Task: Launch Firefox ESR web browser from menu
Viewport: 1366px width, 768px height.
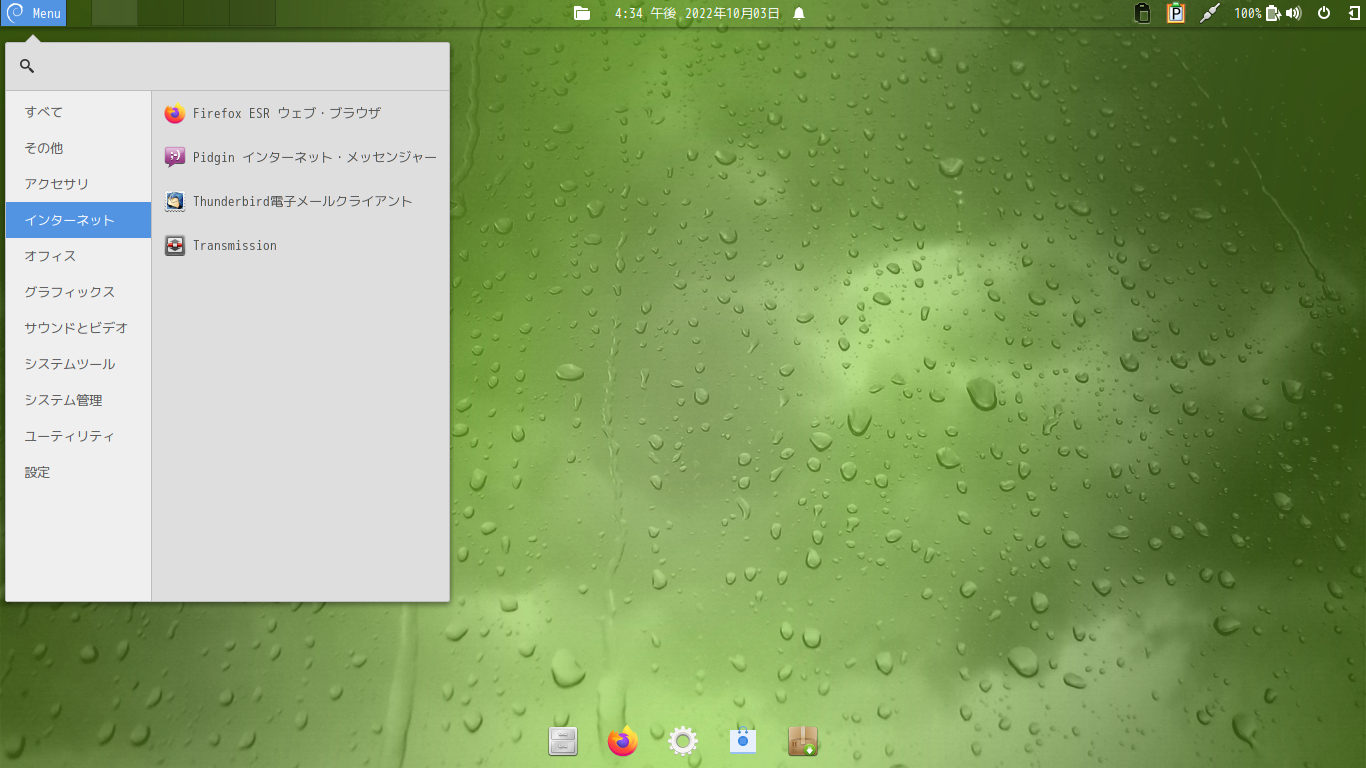Action: 300,114
